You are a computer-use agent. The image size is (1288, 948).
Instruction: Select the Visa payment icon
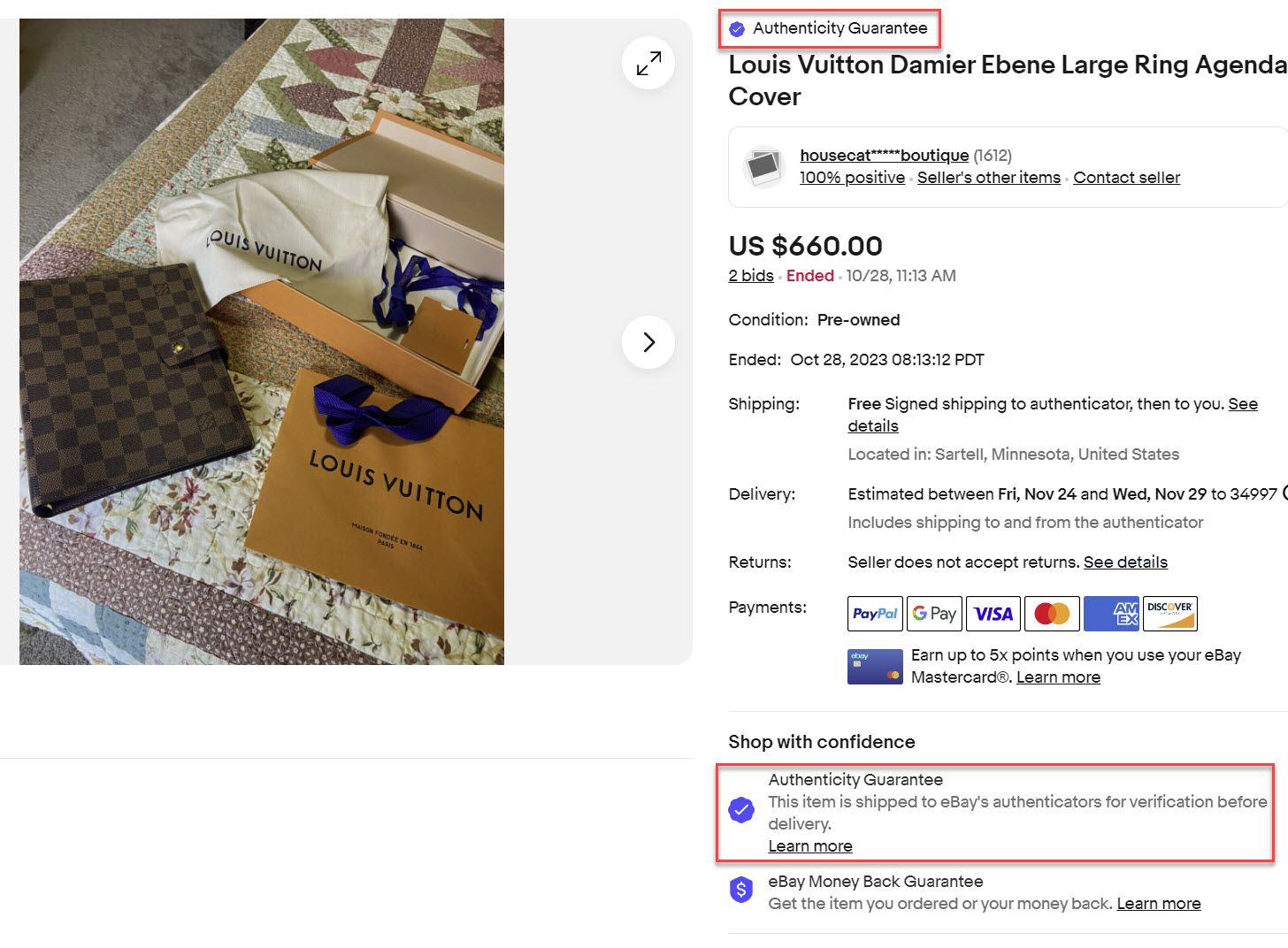click(x=993, y=614)
